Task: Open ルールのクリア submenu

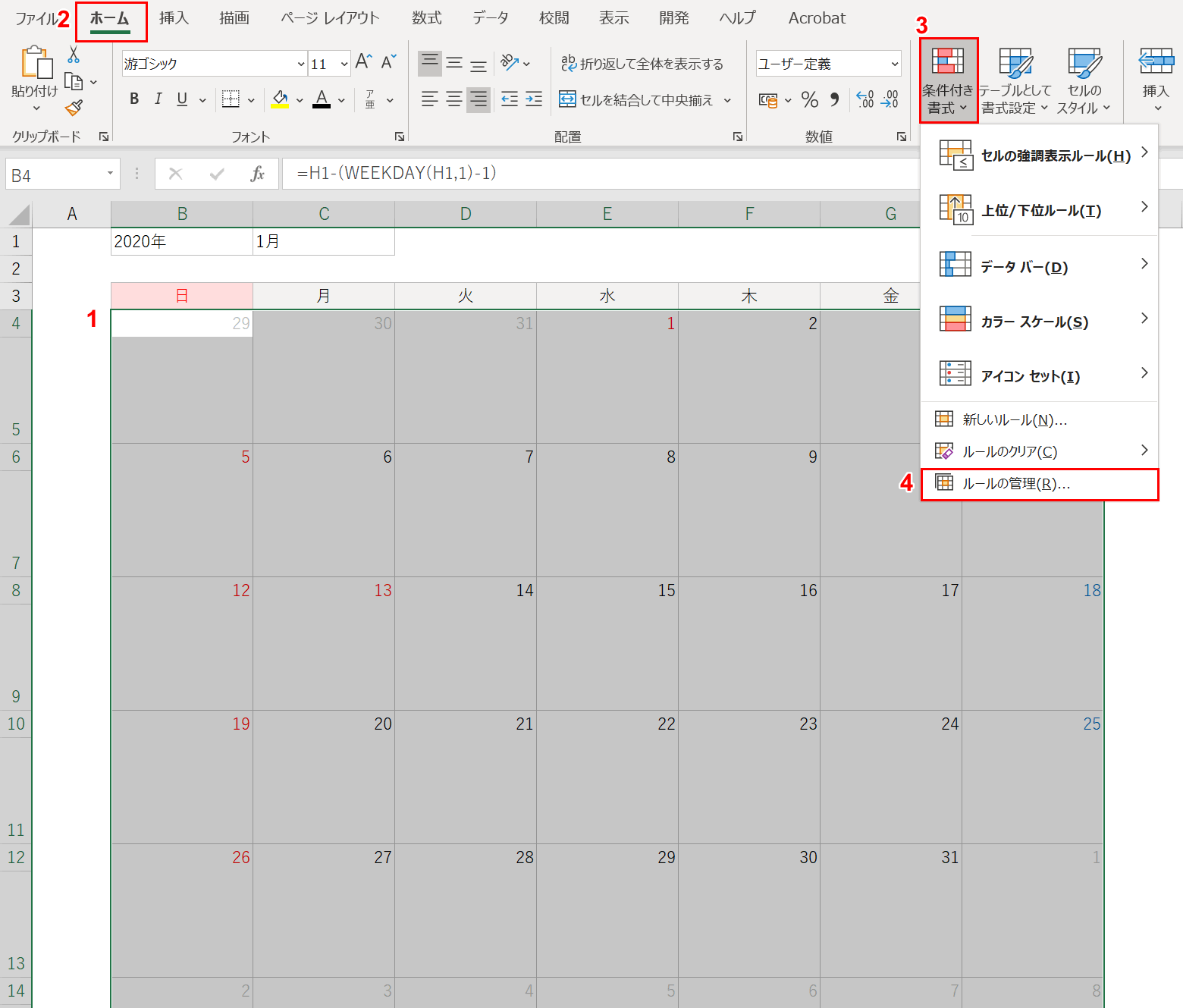Action: click(x=1040, y=451)
